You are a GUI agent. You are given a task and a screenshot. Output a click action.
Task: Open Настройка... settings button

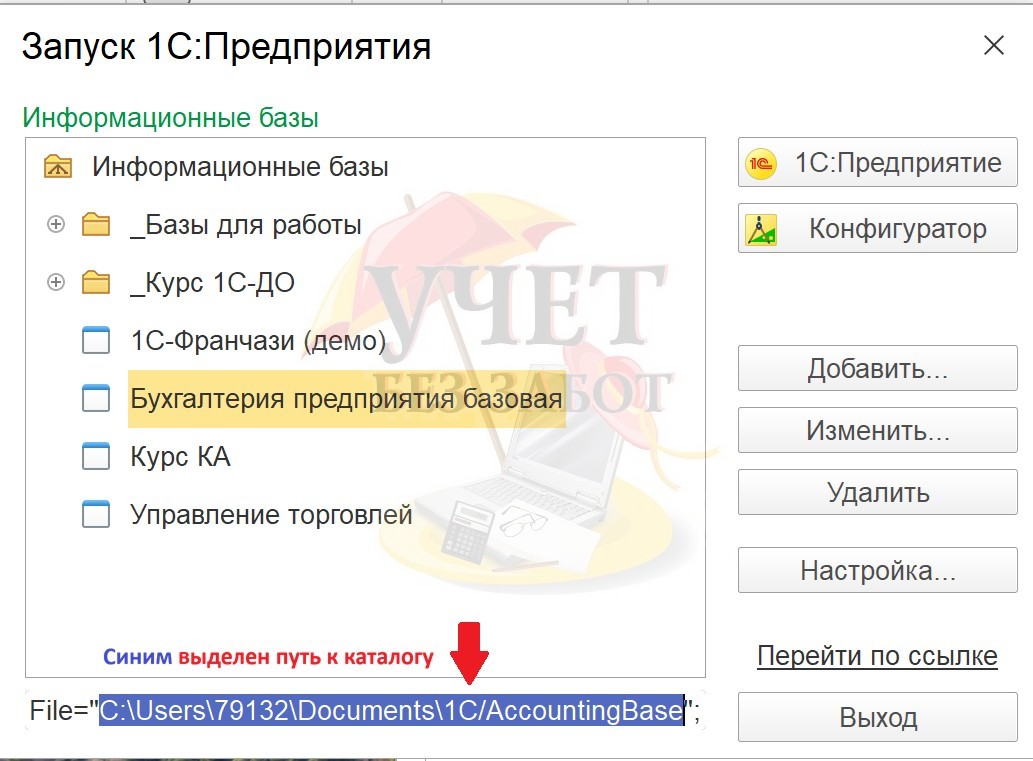pyautogui.click(x=878, y=570)
